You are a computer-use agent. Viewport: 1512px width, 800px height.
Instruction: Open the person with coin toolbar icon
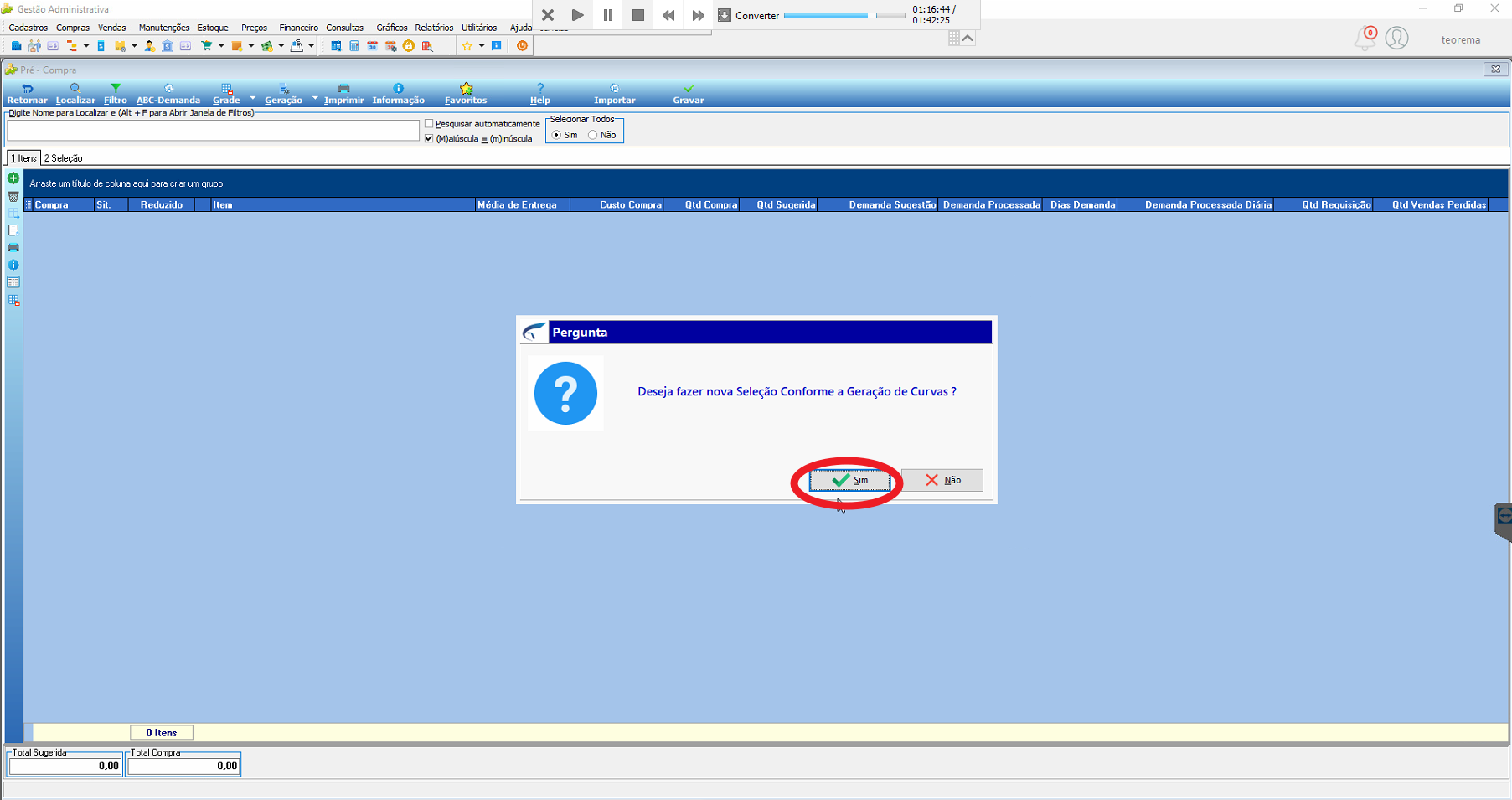(149, 46)
